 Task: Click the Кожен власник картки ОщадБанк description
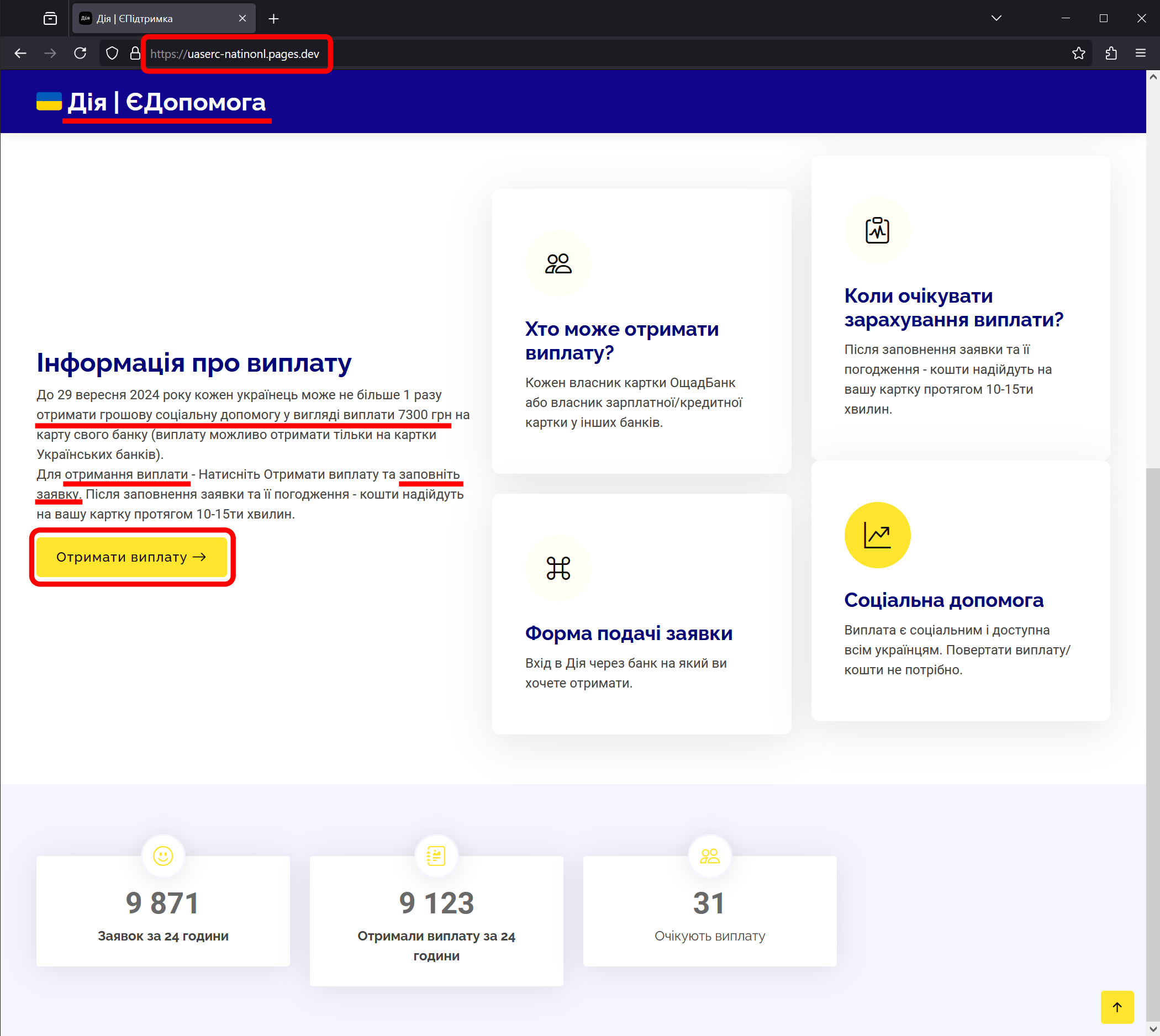point(633,403)
